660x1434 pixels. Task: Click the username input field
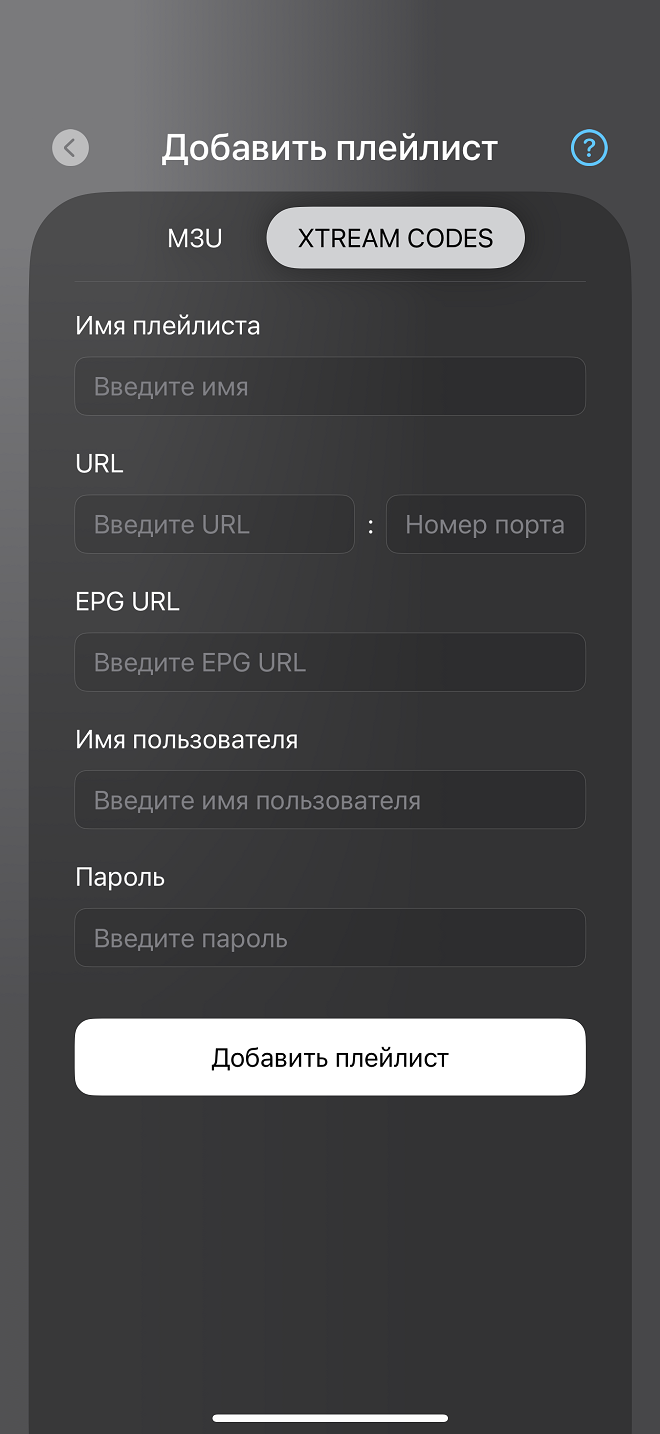click(330, 800)
